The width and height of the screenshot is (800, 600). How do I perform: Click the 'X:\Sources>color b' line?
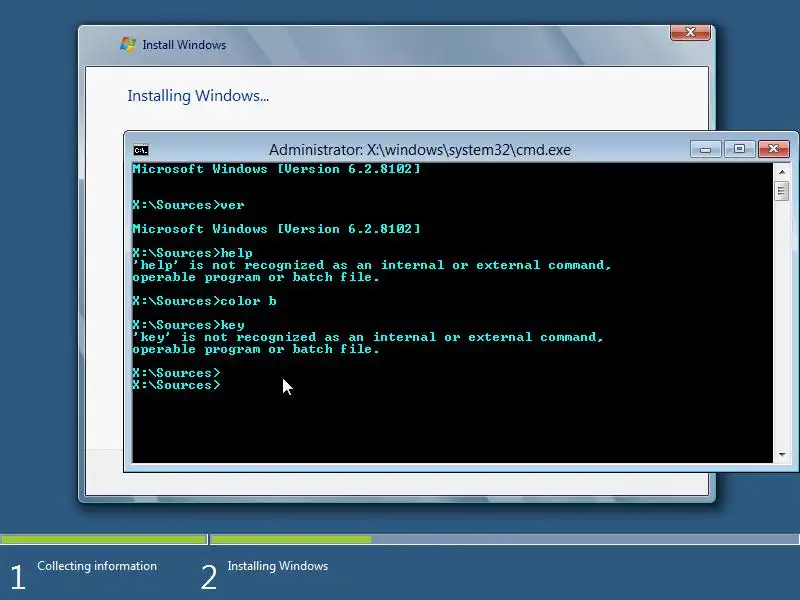pyautogui.click(x=204, y=301)
